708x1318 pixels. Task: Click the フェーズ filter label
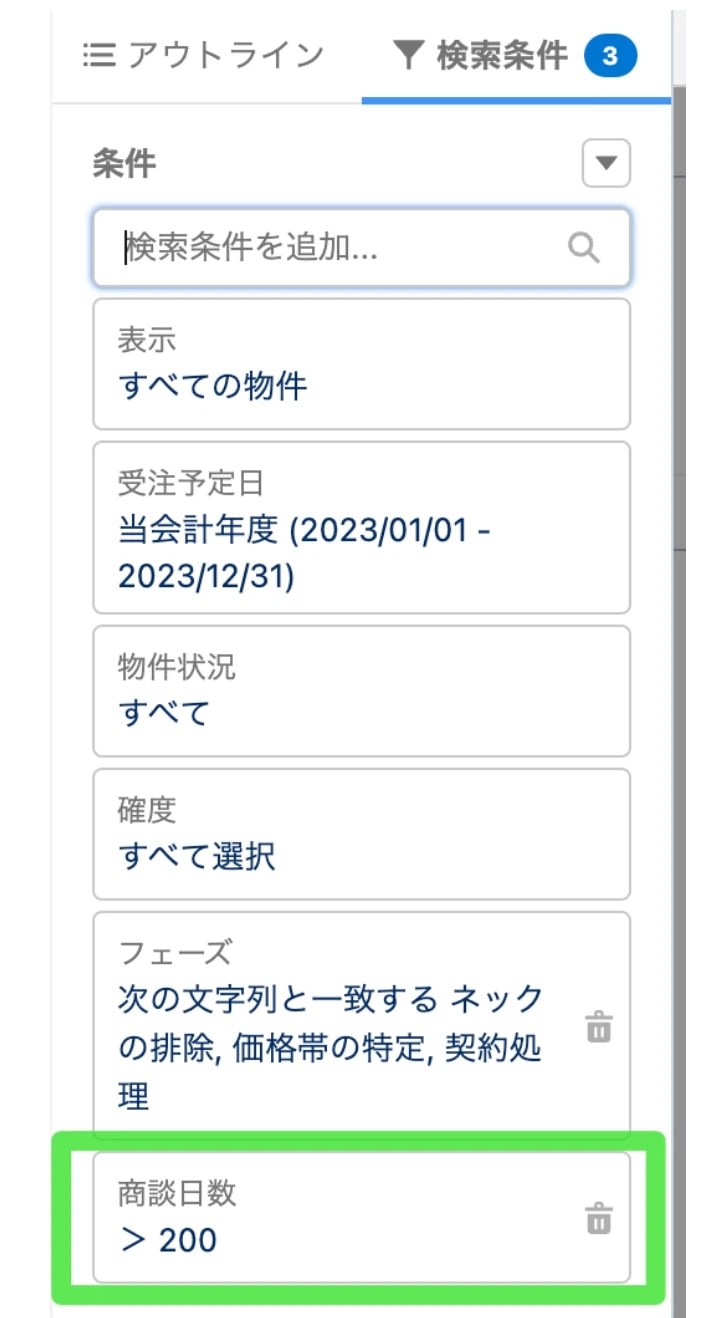175,952
